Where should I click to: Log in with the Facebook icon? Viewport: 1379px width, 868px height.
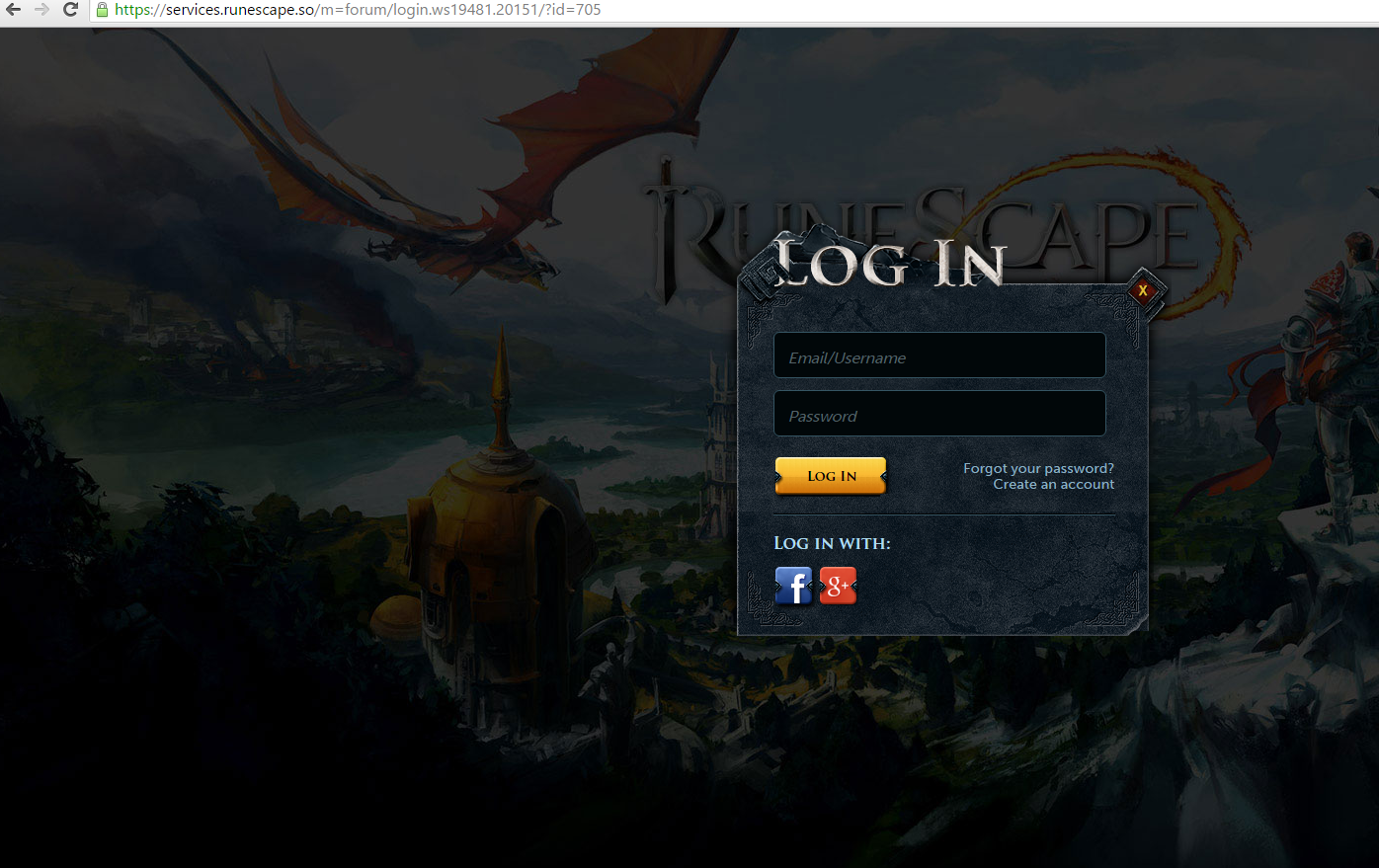793,586
